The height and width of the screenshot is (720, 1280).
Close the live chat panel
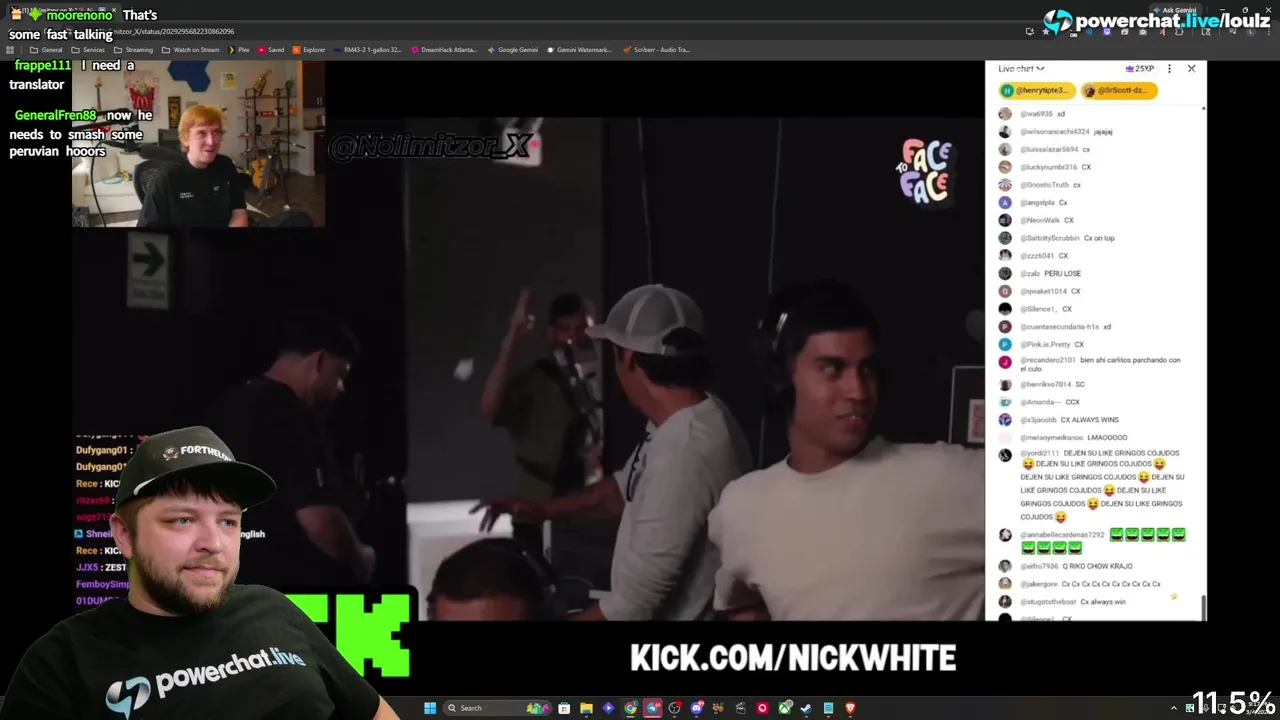click(x=1191, y=69)
